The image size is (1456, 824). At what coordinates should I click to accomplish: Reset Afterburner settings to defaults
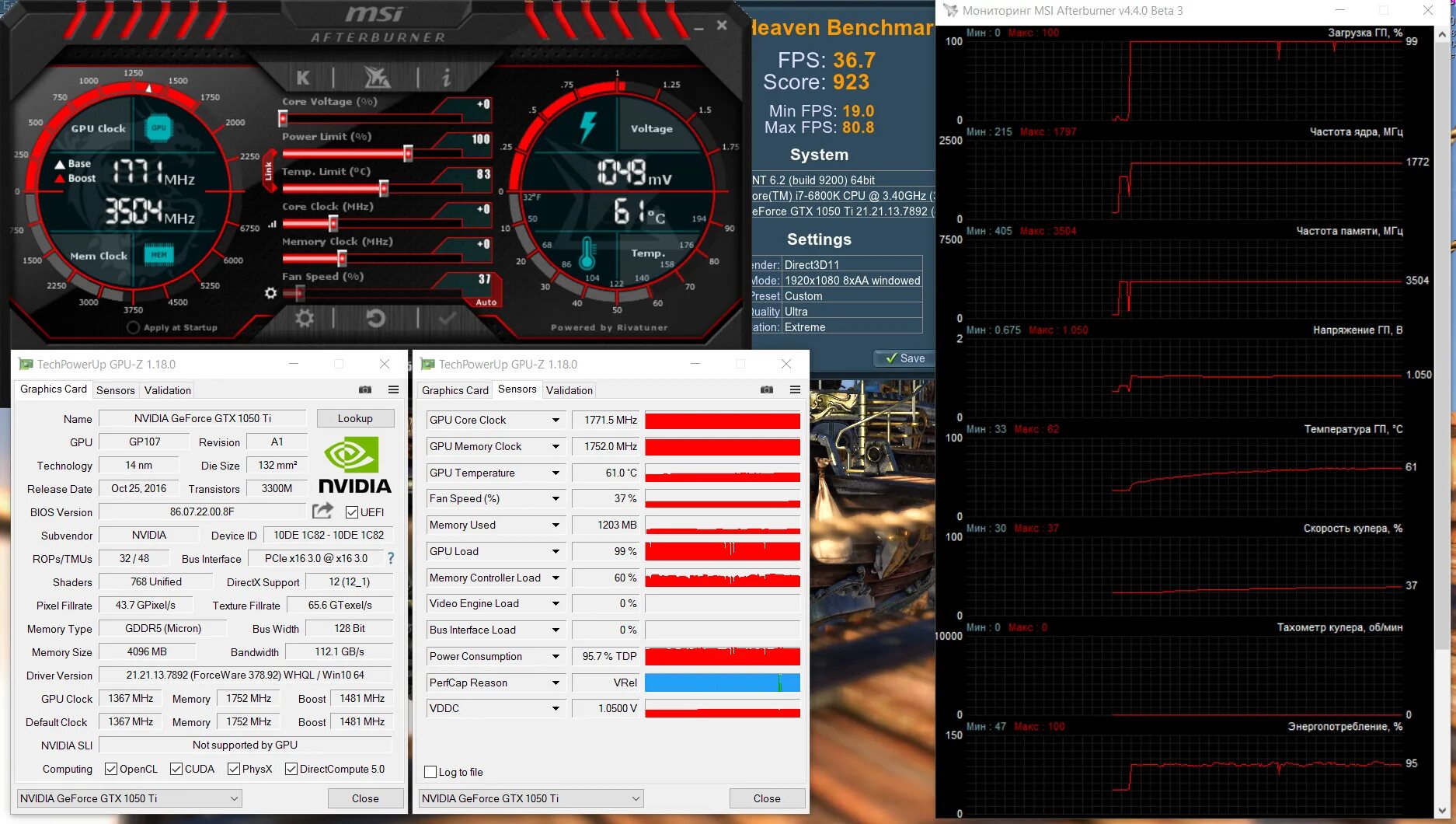376,318
